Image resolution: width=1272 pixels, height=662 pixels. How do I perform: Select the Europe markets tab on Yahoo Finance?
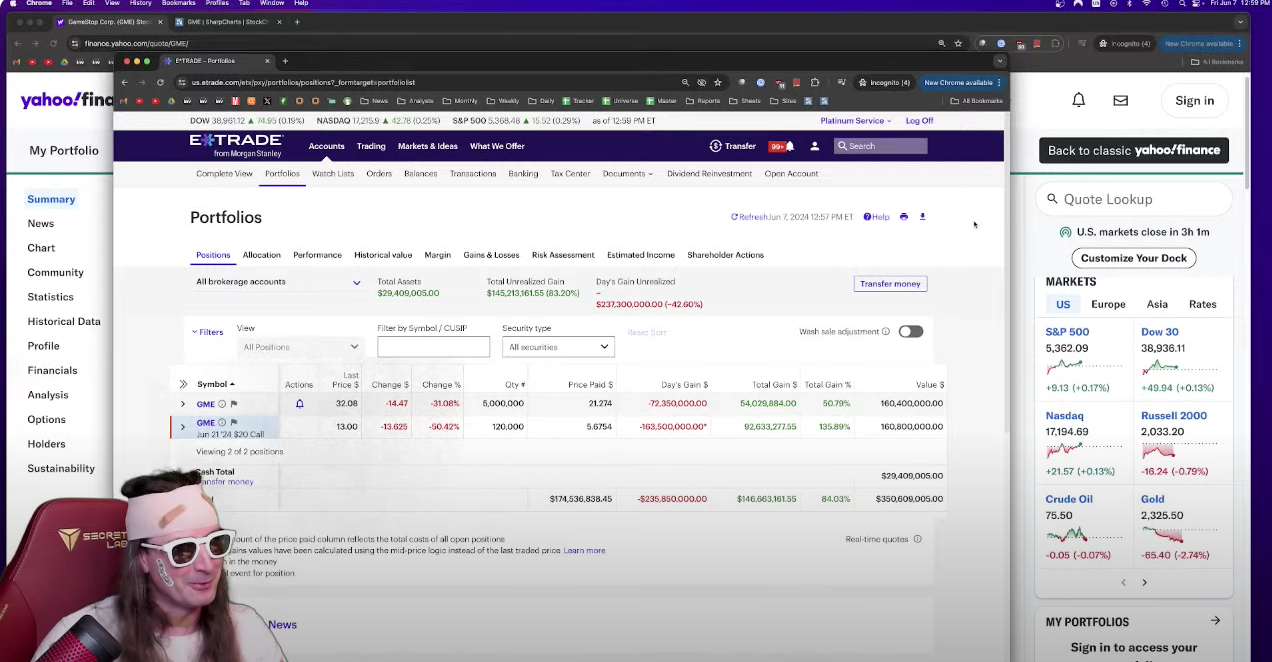coord(1108,304)
